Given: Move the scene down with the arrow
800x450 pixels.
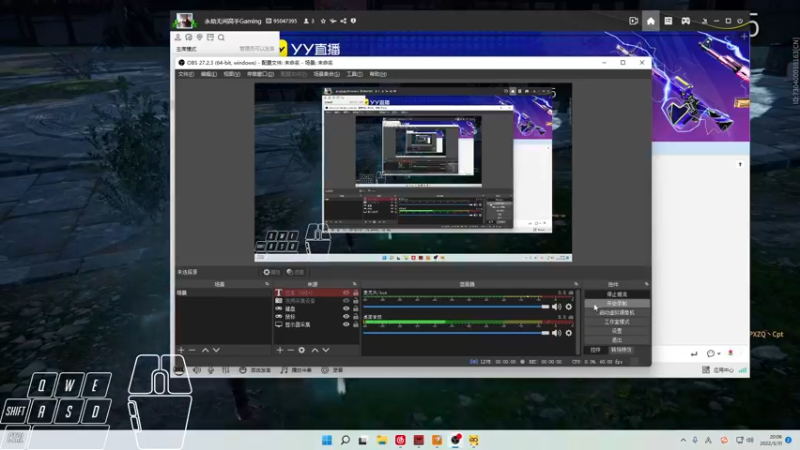Looking at the screenshot, I should coord(216,350).
